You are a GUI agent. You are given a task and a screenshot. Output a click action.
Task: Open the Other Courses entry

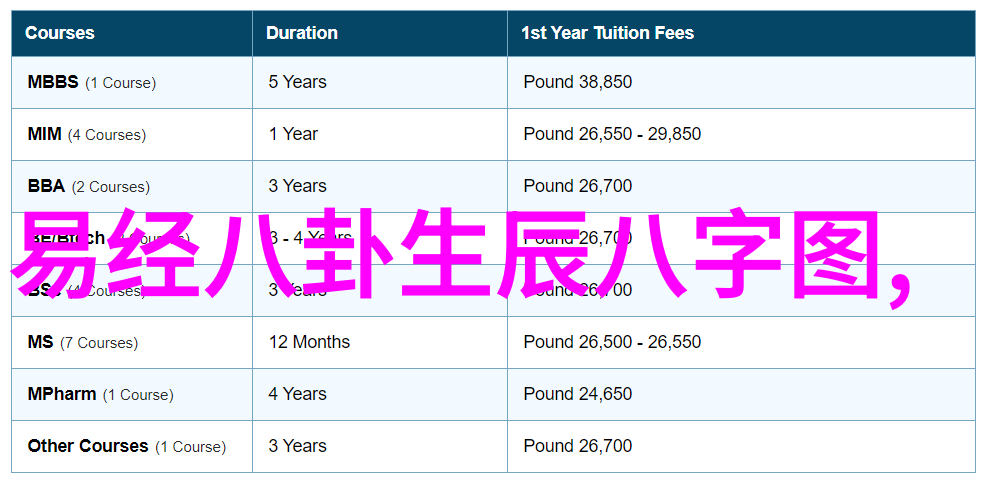(x=127, y=447)
